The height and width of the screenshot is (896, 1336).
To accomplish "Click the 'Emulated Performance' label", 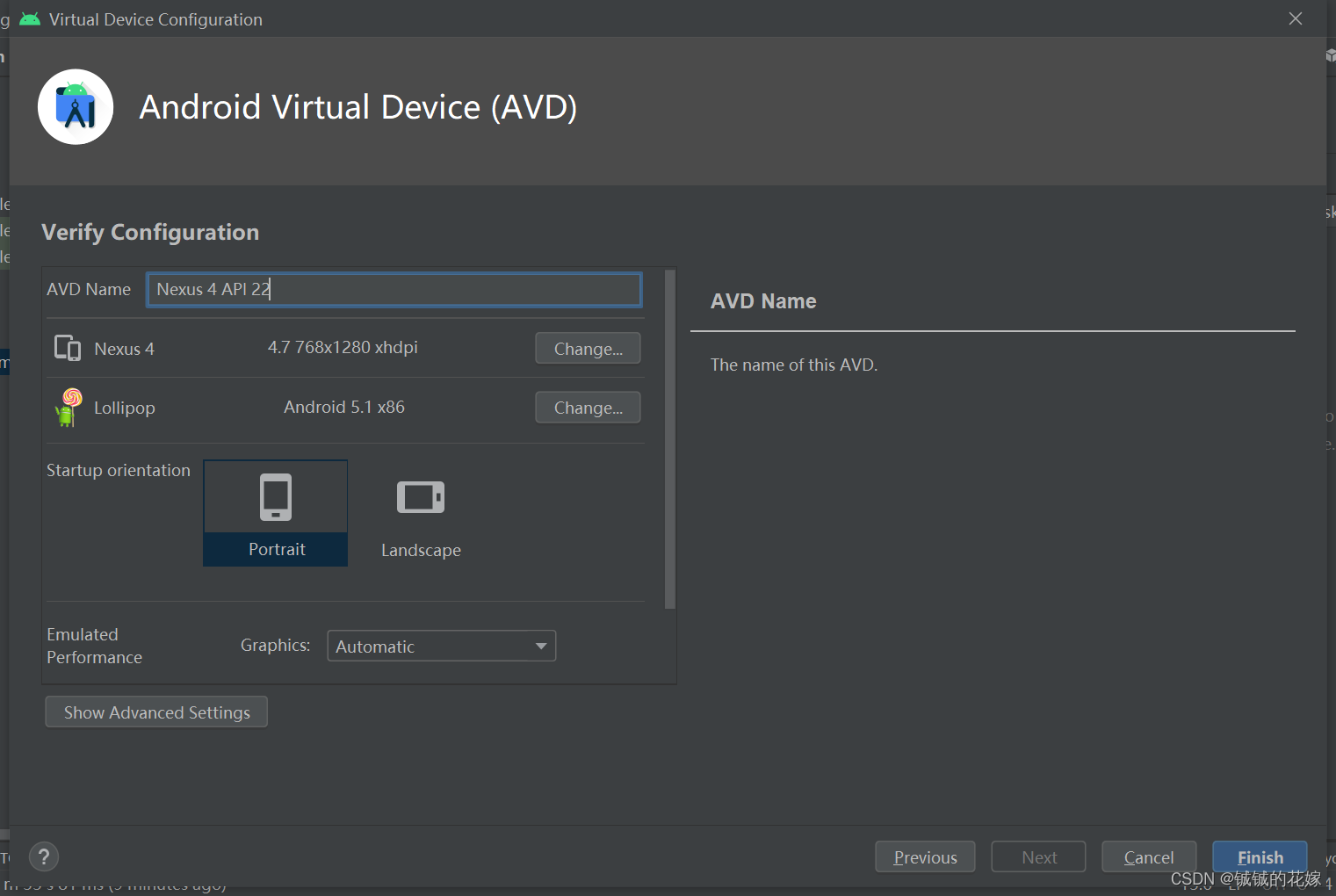I will (94, 646).
